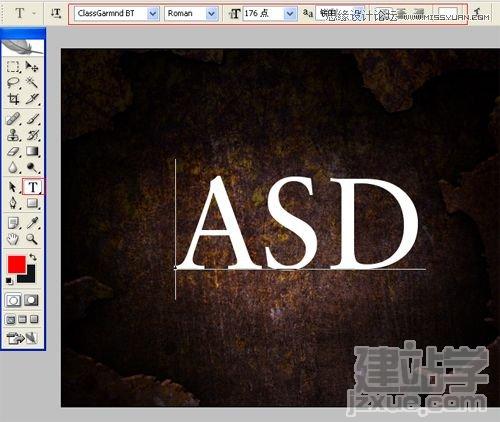Select the Dodge tool
The height and width of the screenshot is (422, 500).
32,167
